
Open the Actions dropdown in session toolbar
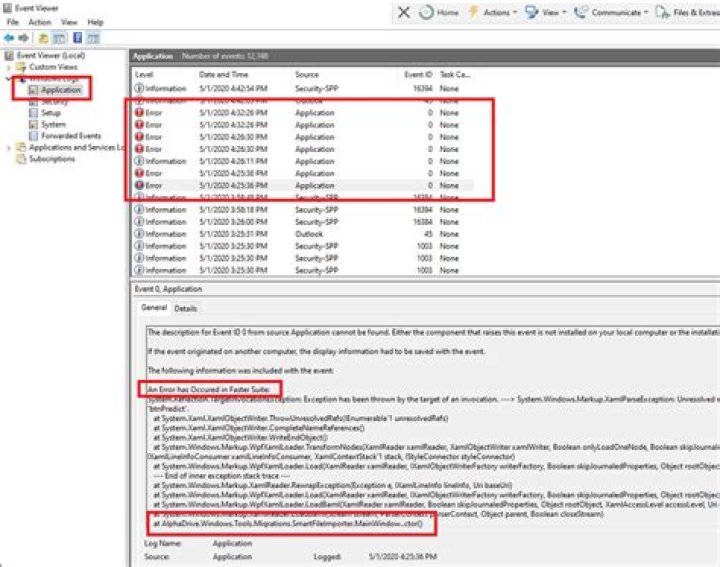point(492,12)
